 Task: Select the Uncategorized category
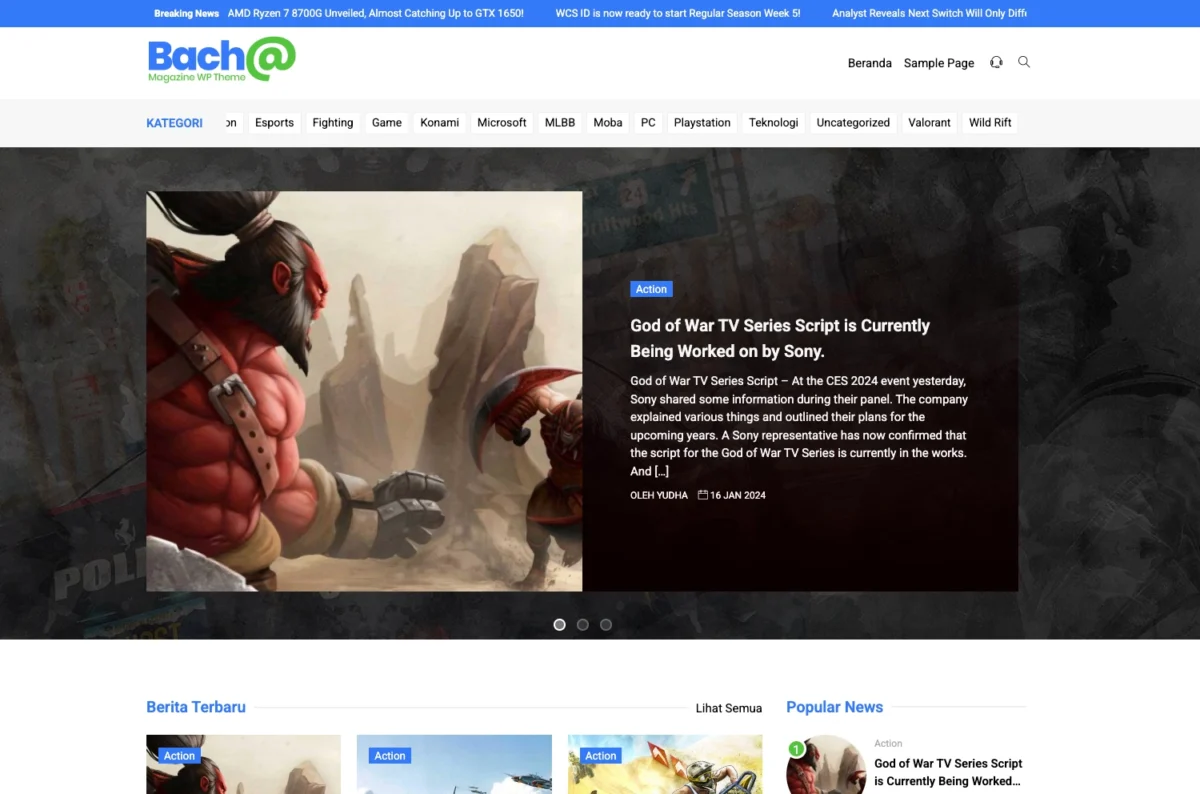click(x=853, y=123)
